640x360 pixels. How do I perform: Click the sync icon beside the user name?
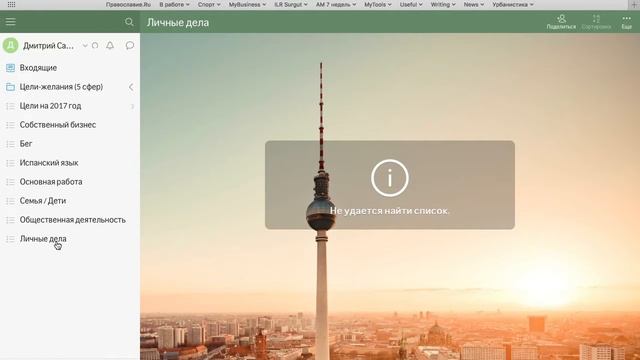point(95,45)
